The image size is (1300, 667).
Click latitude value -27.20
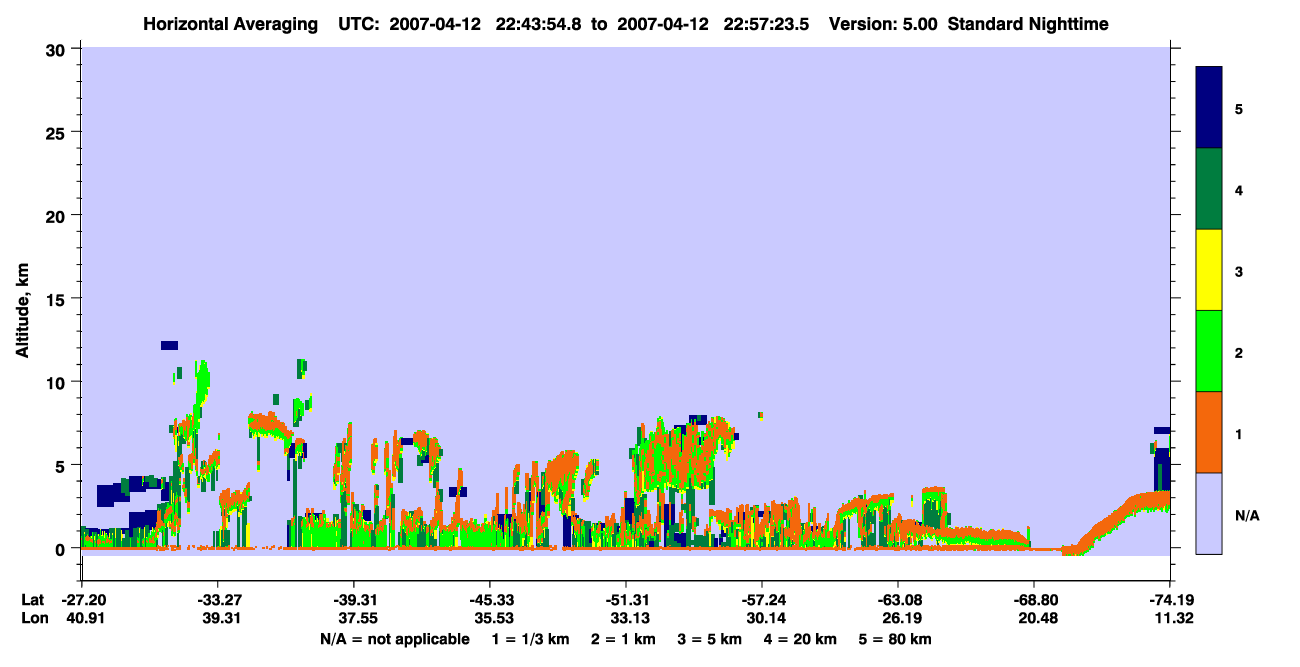click(82, 600)
